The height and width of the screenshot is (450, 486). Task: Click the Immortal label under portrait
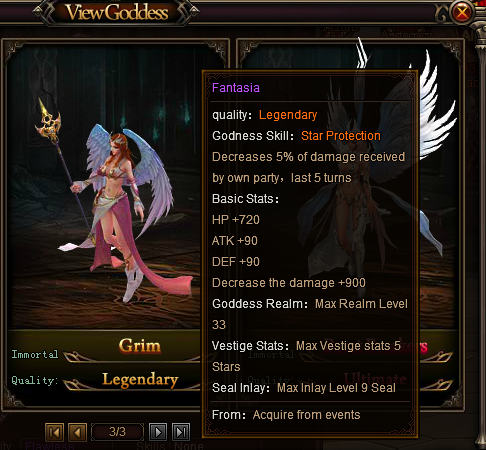[x=35, y=354]
